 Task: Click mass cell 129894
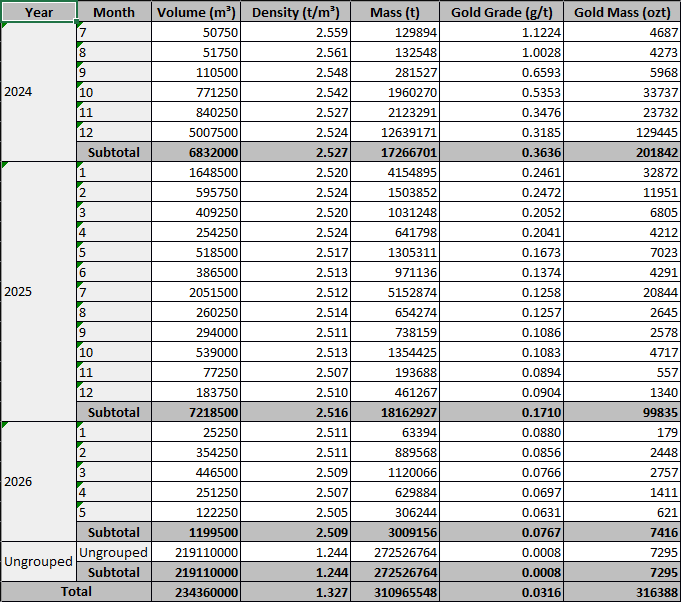pos(395,32)
